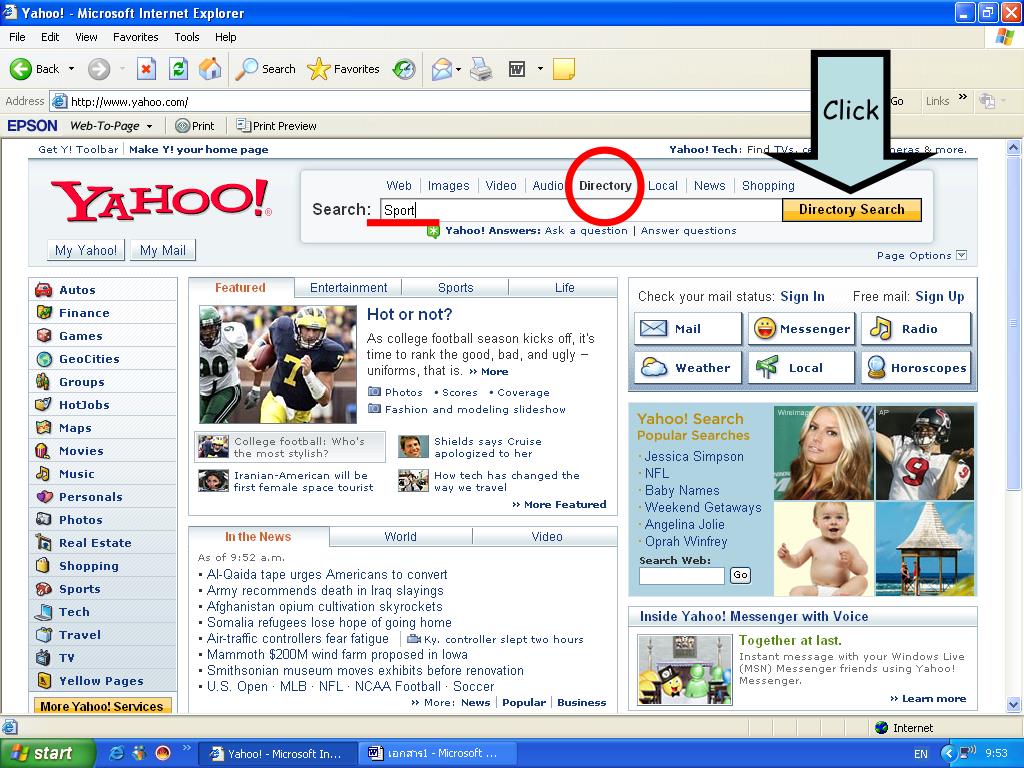Expand the Page Options menu
The image size is (1024, 768).
click(921, 255)
